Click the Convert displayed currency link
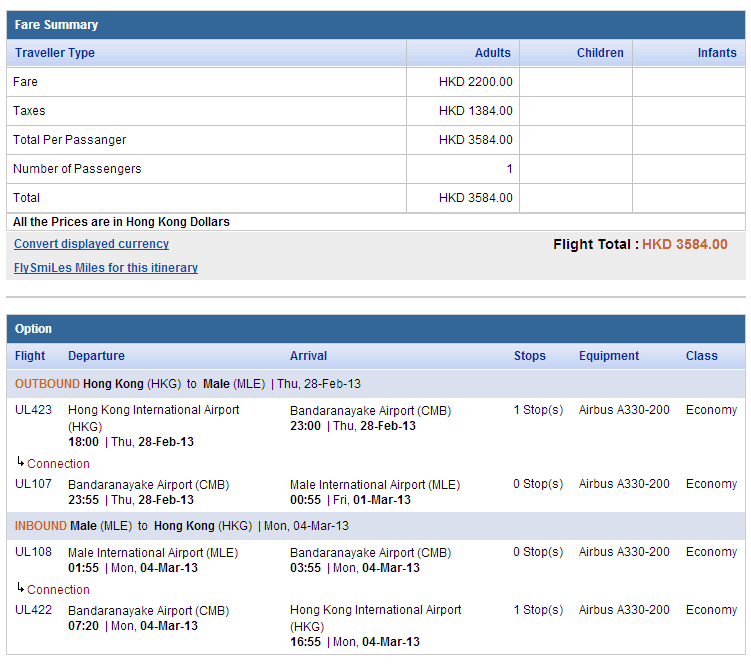This screenshot has height=668, width=751. [91, 244]
